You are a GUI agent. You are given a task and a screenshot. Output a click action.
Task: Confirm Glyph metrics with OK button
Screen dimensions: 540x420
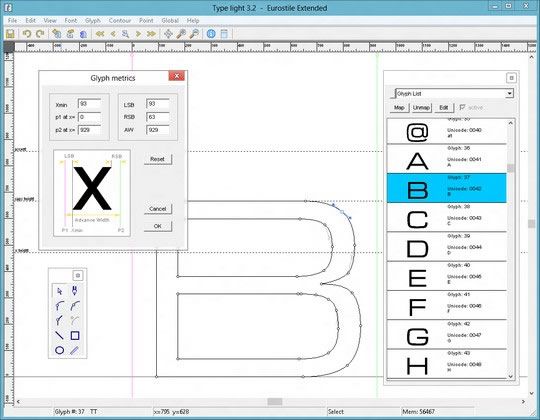tap(158, 226)
